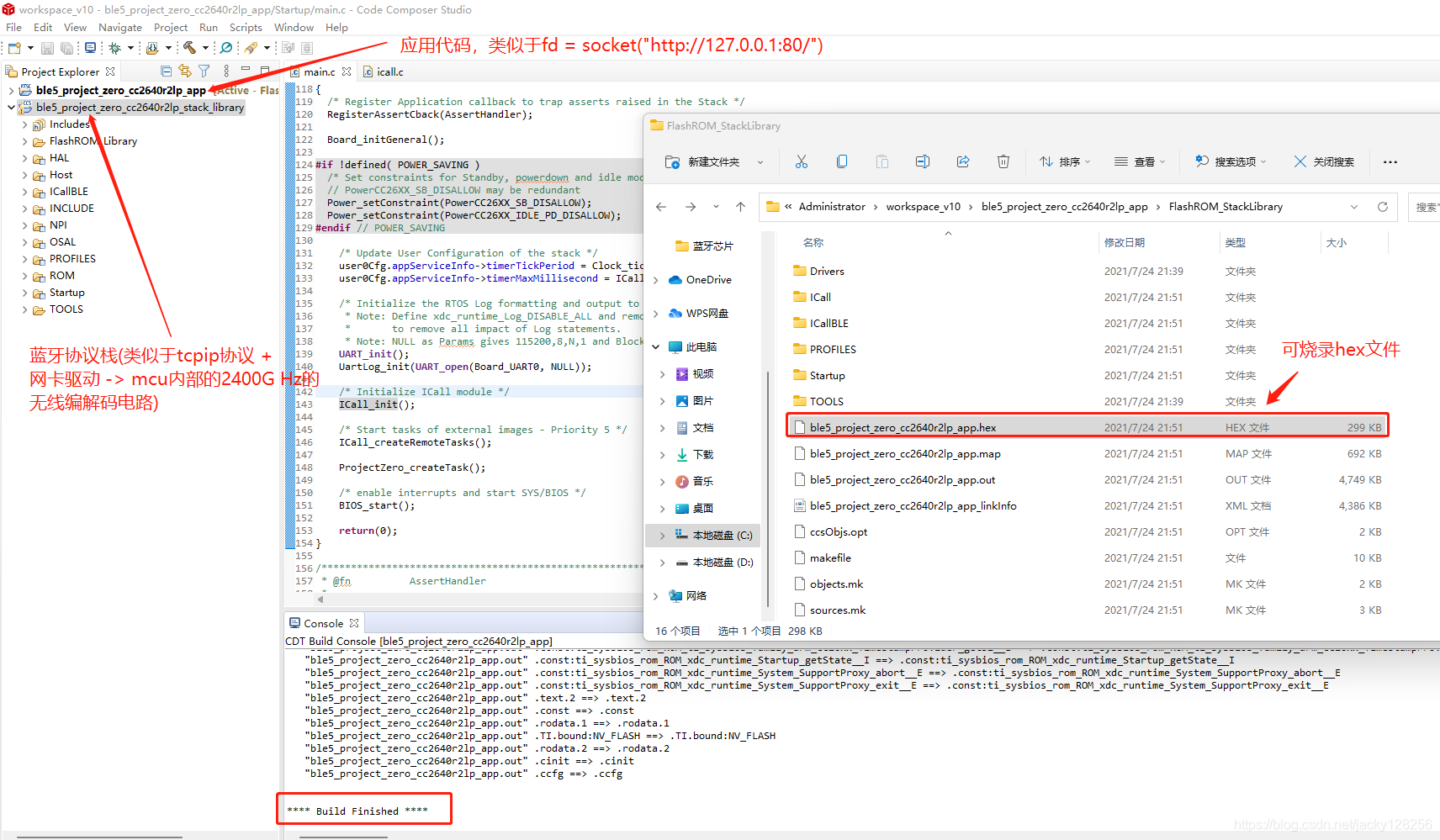The image size is (1440, 840).
Task: Open the three-dots more options menu
Action: (x=1390, y=161)
